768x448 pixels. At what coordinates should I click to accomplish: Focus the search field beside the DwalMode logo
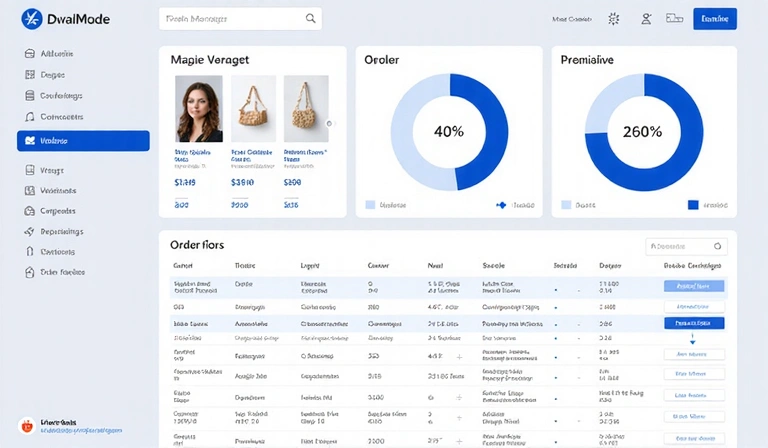click(240, 19)
